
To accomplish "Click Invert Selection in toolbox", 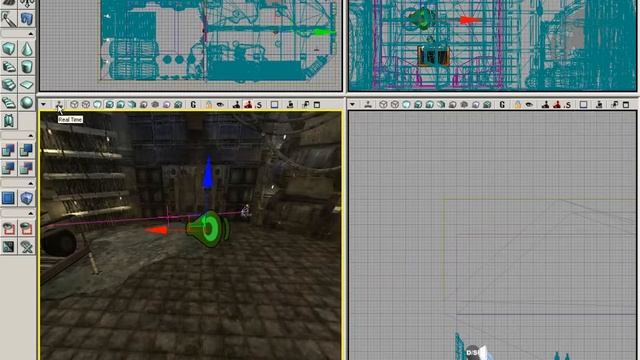I will click(9, 247).
